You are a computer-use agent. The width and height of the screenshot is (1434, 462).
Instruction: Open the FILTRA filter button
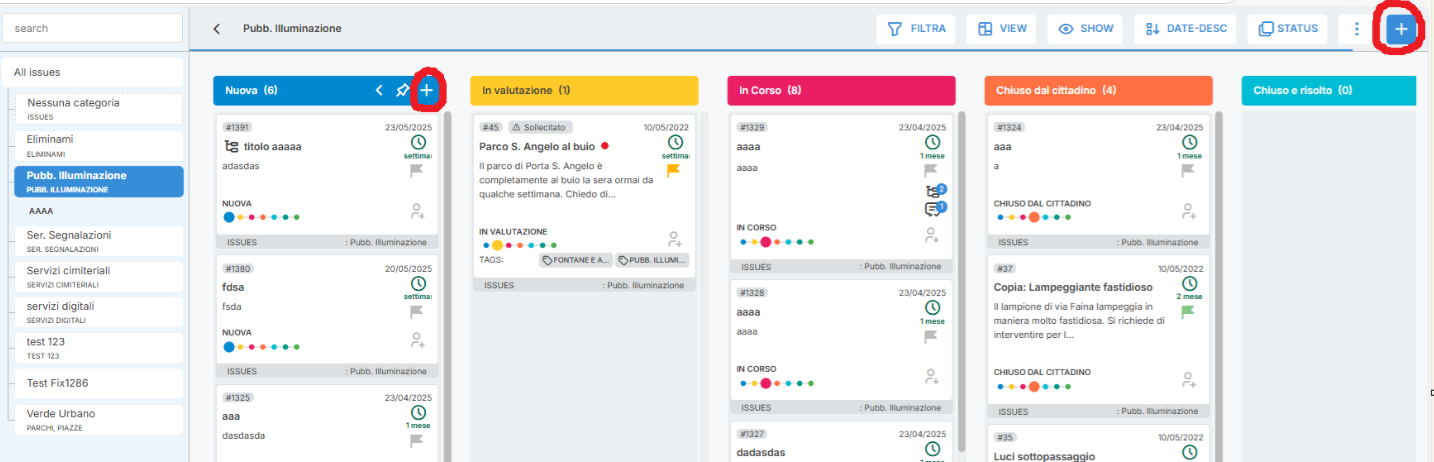pos(916,29)
